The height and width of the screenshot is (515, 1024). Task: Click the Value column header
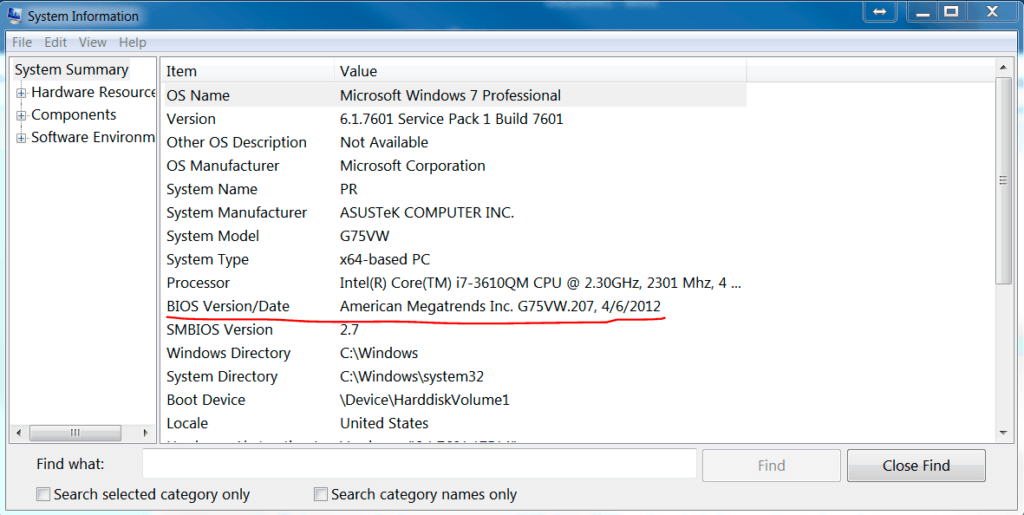pyautogui.click(x=541, y=70)
